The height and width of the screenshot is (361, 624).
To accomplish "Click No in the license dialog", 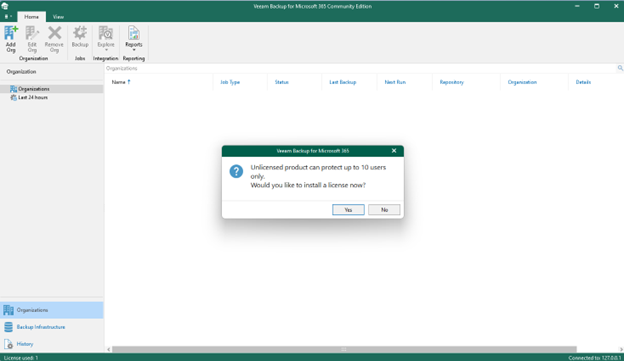I will click(x=384, y=210).
